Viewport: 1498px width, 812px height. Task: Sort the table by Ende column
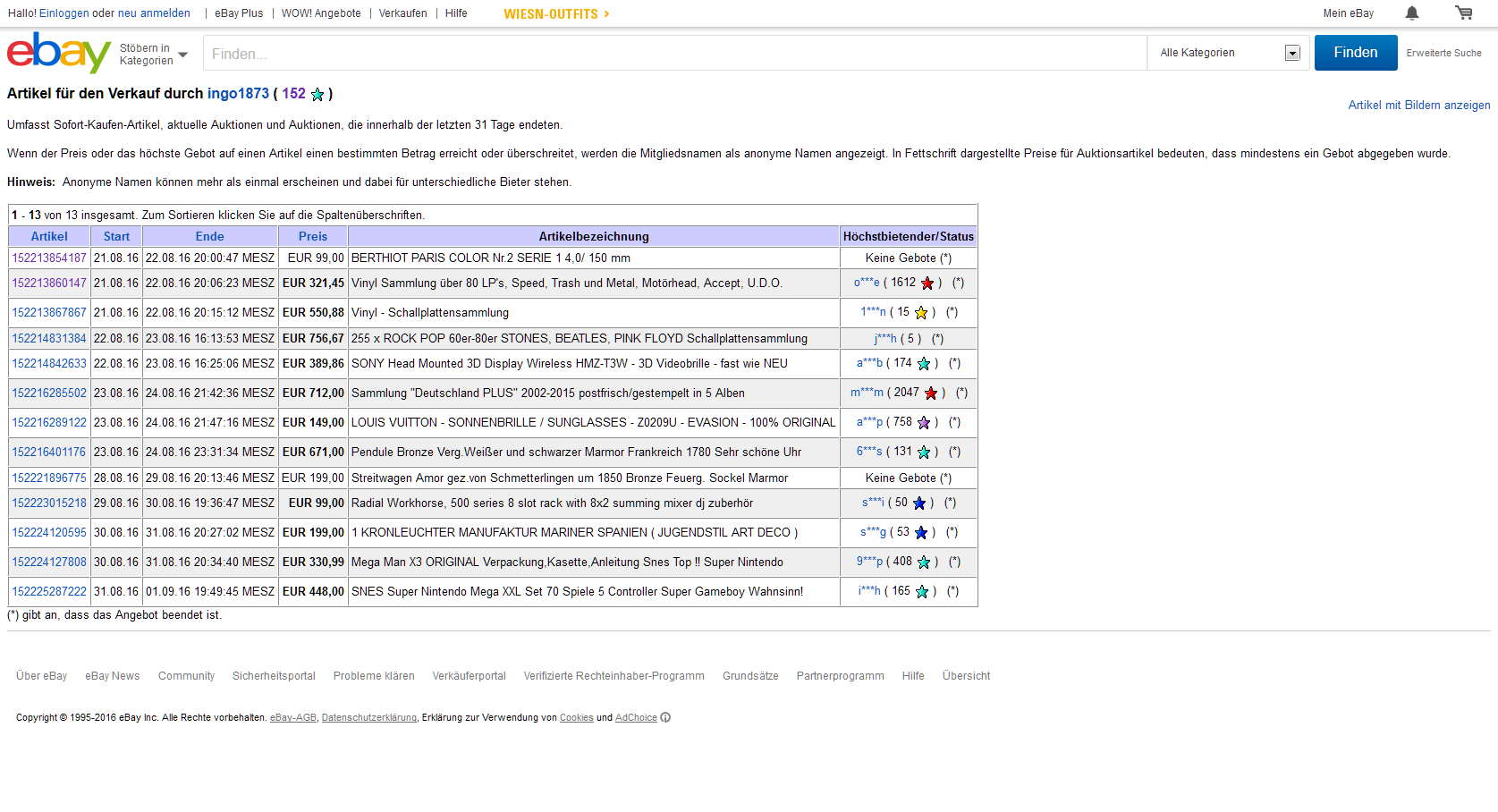pyautogui.click(x=209, y=237)
